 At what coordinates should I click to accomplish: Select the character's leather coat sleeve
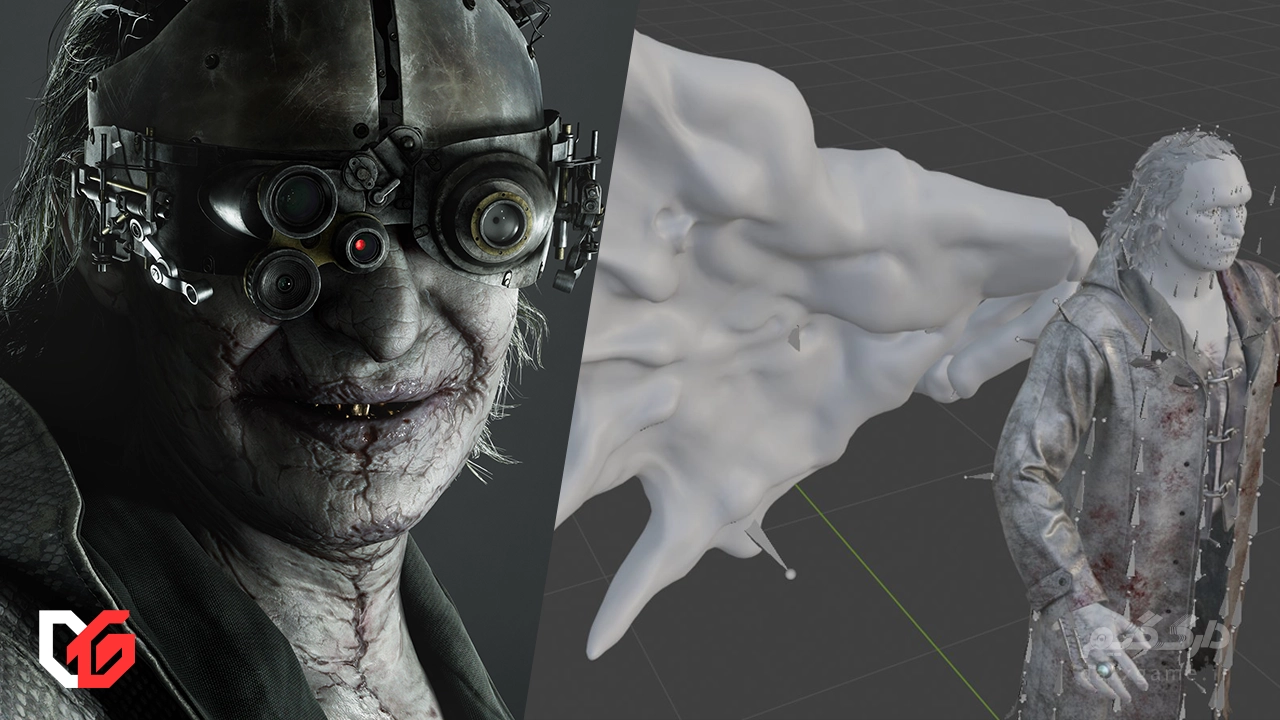click(1030, 500)
